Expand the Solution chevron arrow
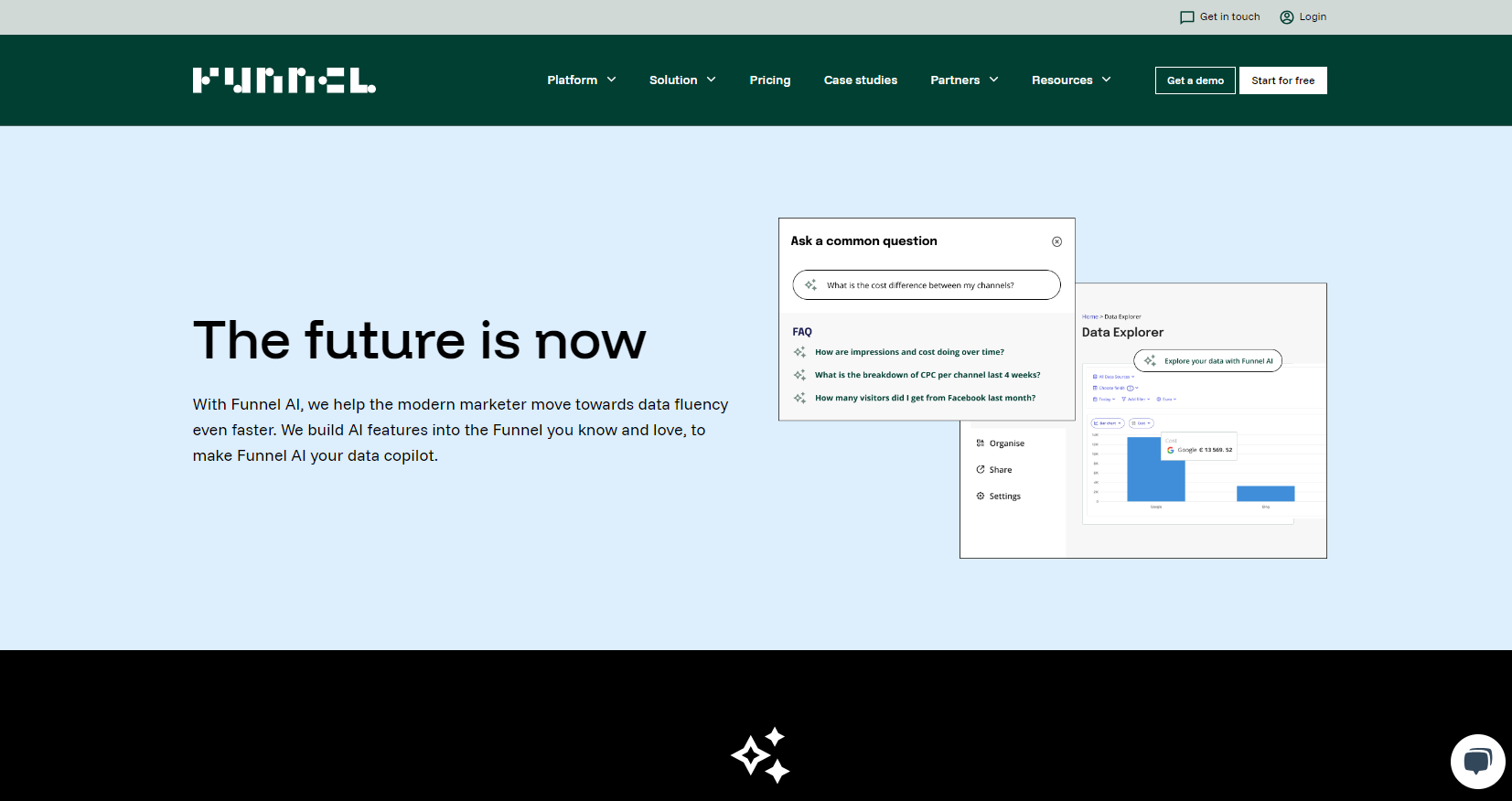 [x=711, y=80]
